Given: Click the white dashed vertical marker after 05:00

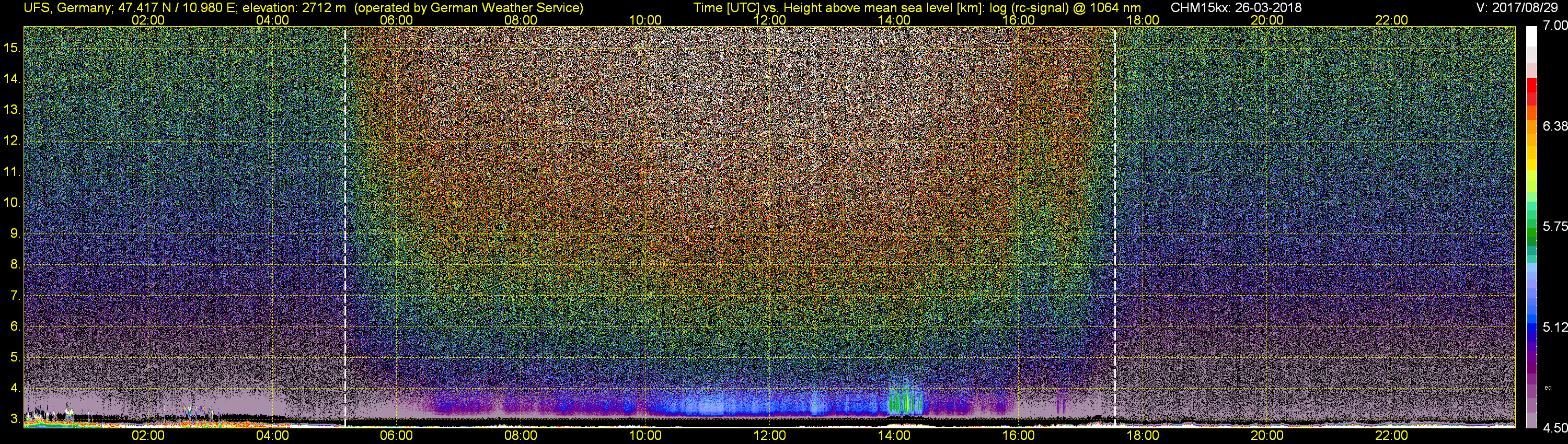Looking at the screenshot, I should click(x=345, y=226).
